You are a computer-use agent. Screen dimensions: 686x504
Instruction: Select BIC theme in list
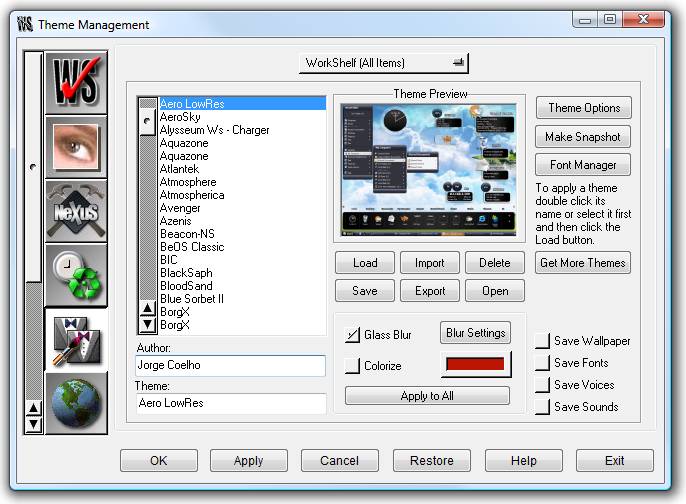[242, 260]
